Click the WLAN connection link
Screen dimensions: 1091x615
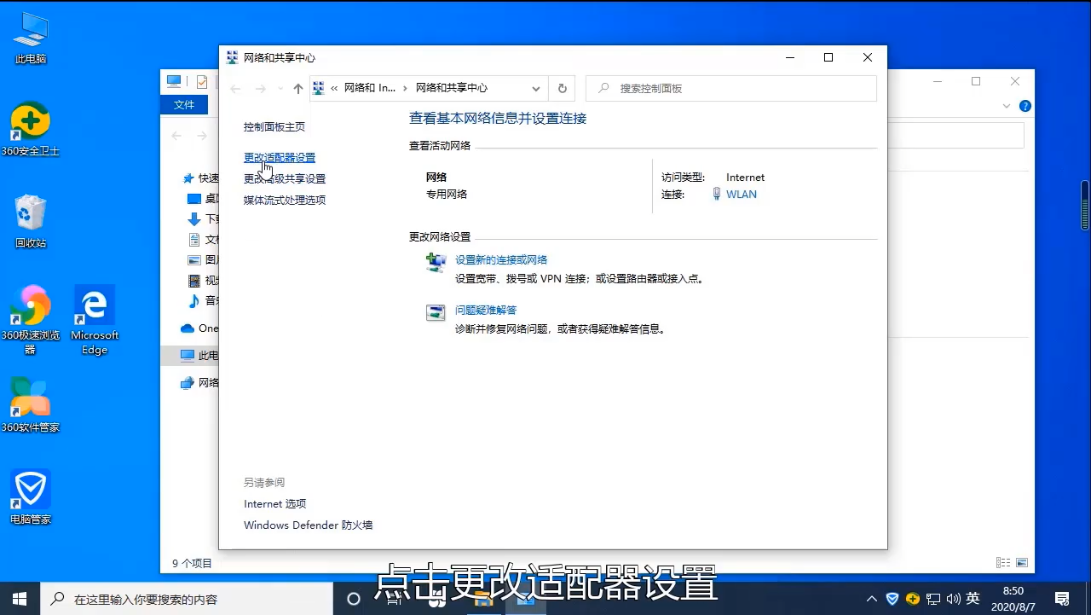pos(741,194)
